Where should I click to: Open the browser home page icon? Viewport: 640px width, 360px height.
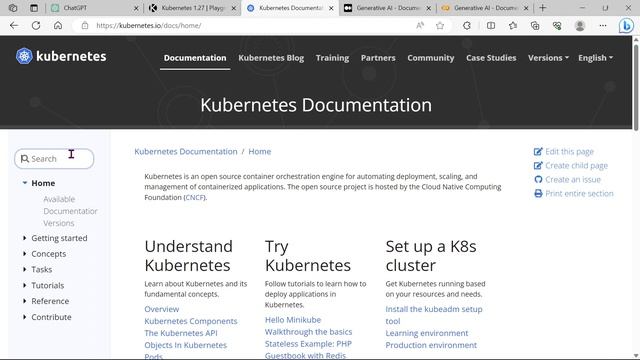(x=58, y=25)
